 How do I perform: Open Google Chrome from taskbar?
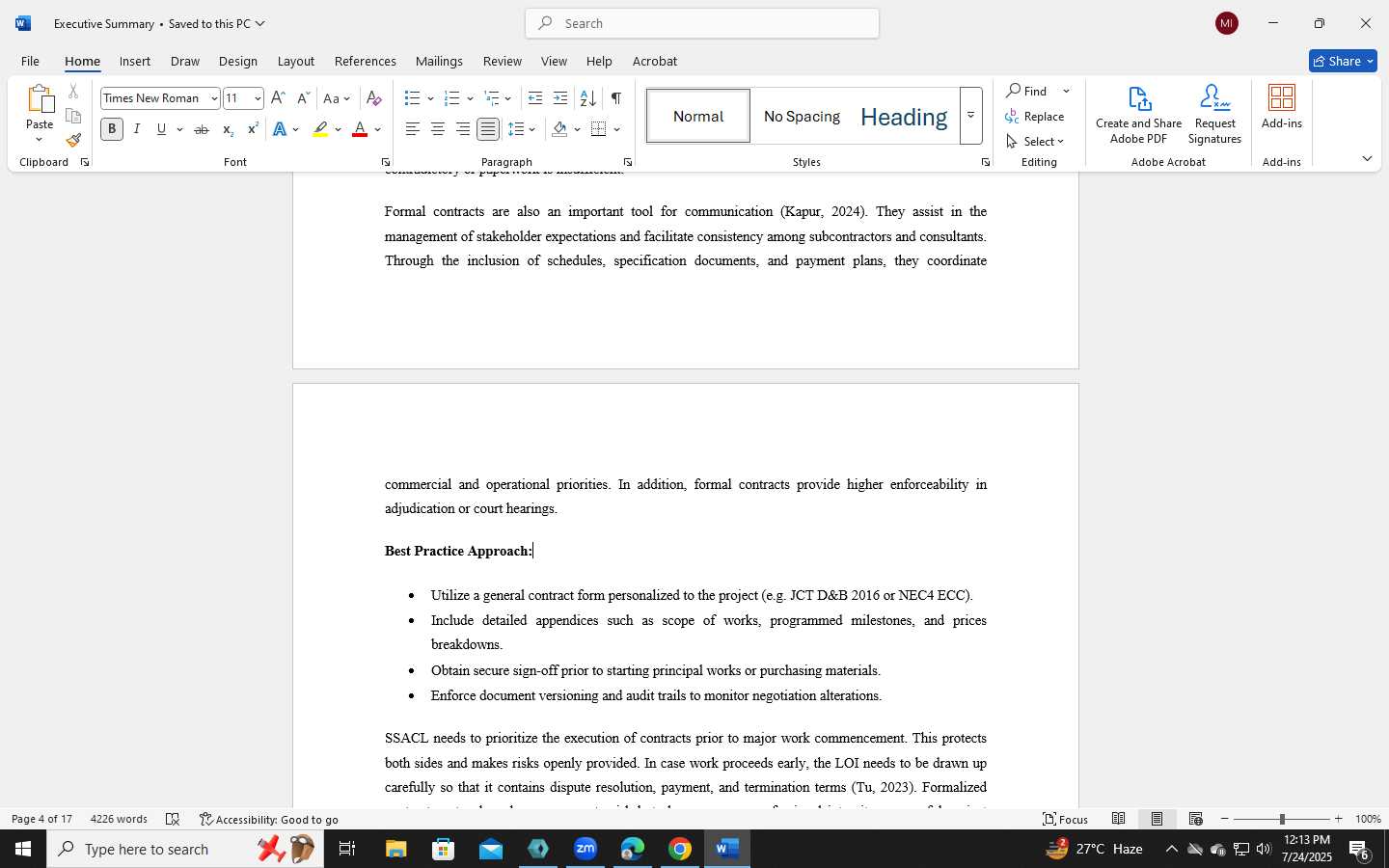pos(680,849)
